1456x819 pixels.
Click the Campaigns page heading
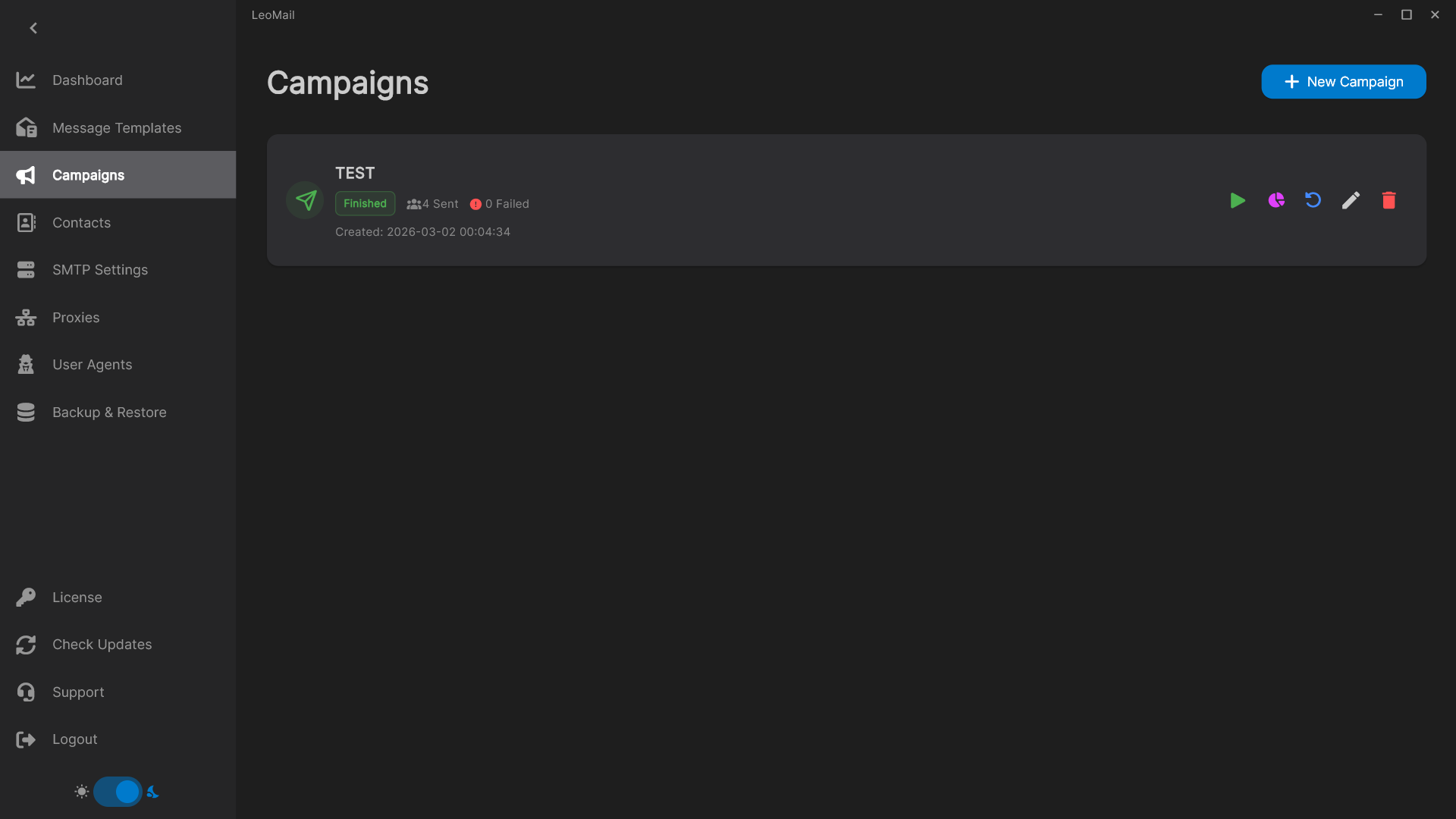point(347,83)
